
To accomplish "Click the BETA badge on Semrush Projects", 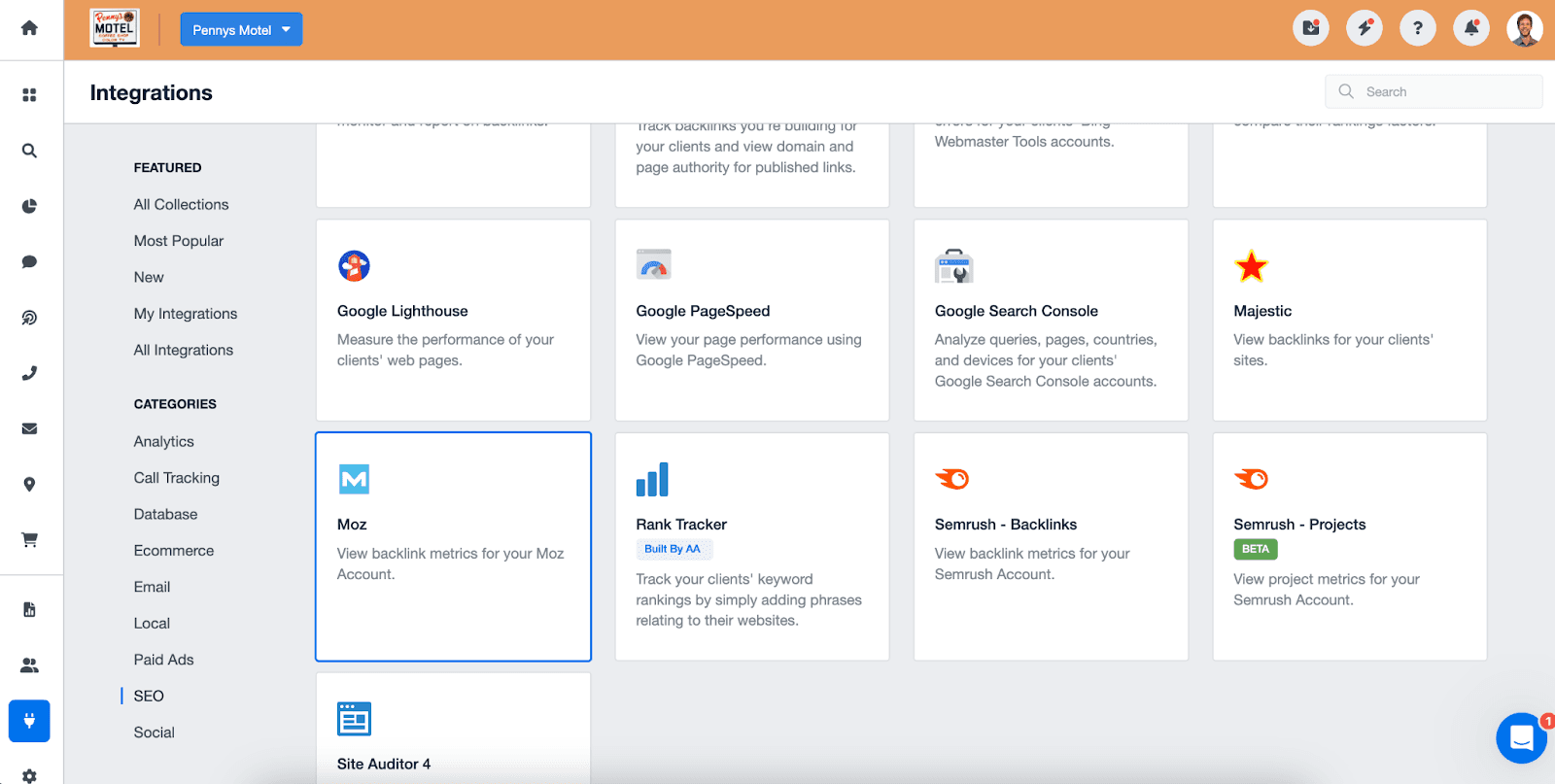I will coord(1256,549).
